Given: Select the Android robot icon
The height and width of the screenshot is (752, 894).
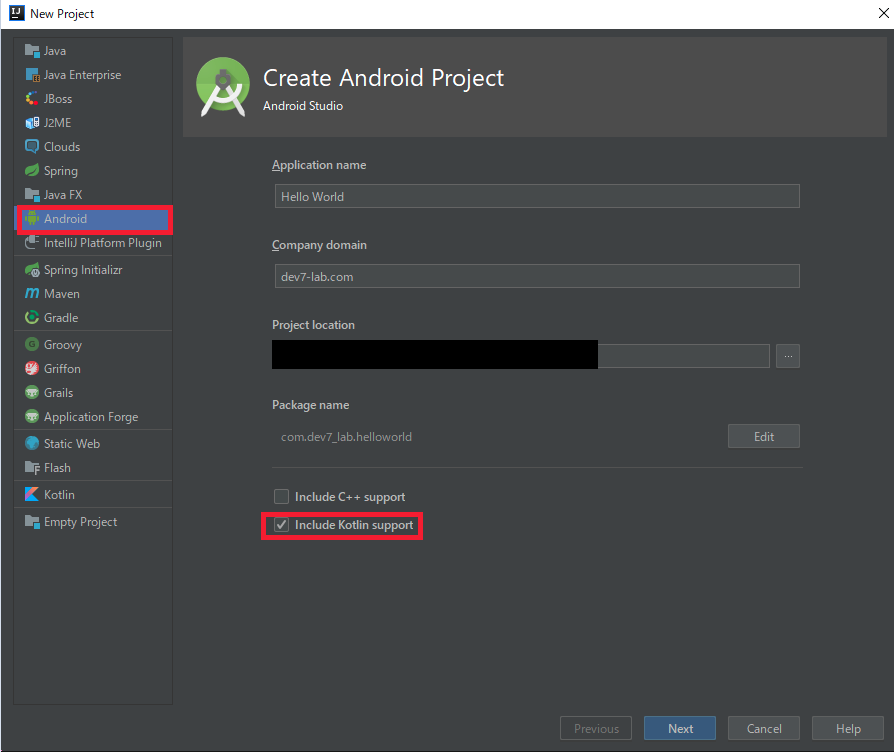Looking at the screenshot, I should tap(32, 219).
